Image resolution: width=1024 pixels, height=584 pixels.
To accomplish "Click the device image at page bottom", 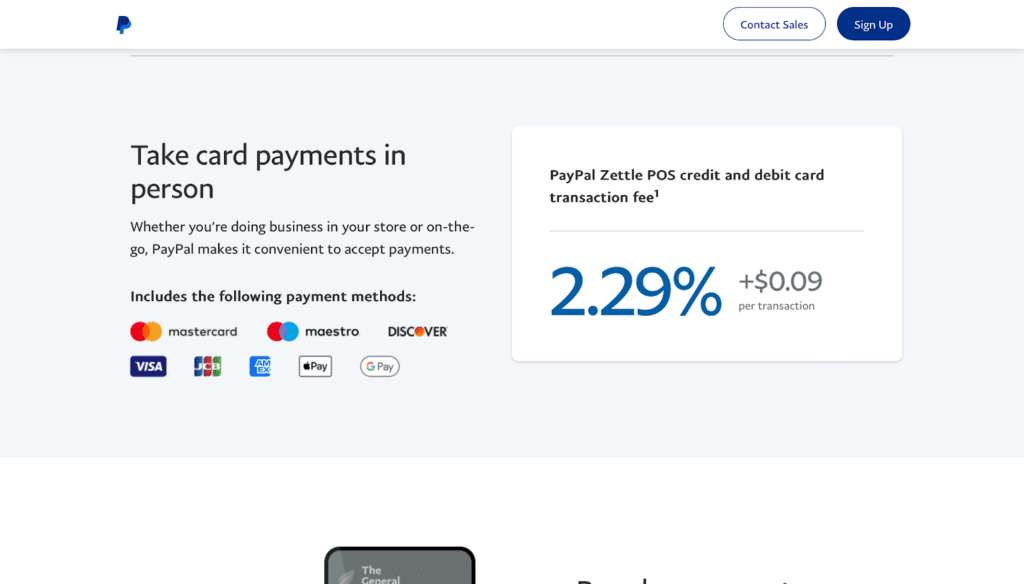I will pos(400,566).
